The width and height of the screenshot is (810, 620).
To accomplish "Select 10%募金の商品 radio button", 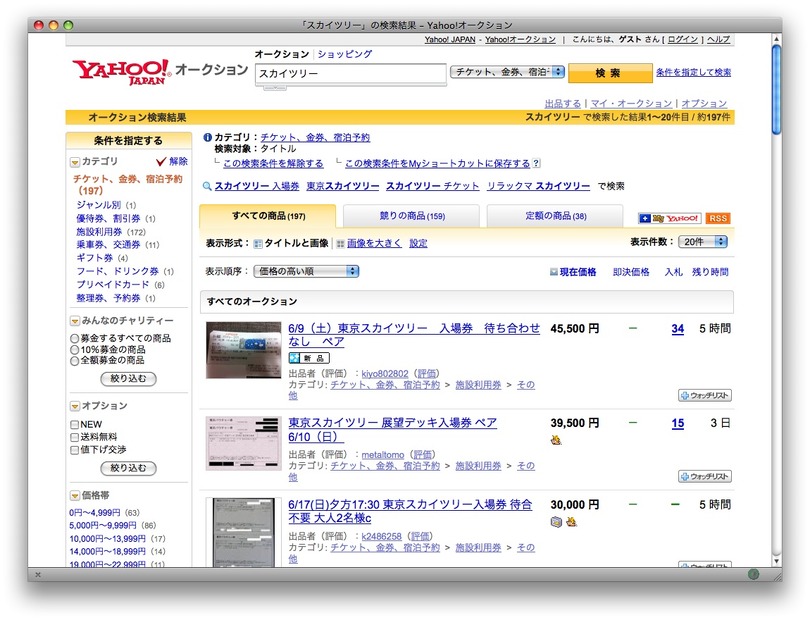I will [74, 350].
